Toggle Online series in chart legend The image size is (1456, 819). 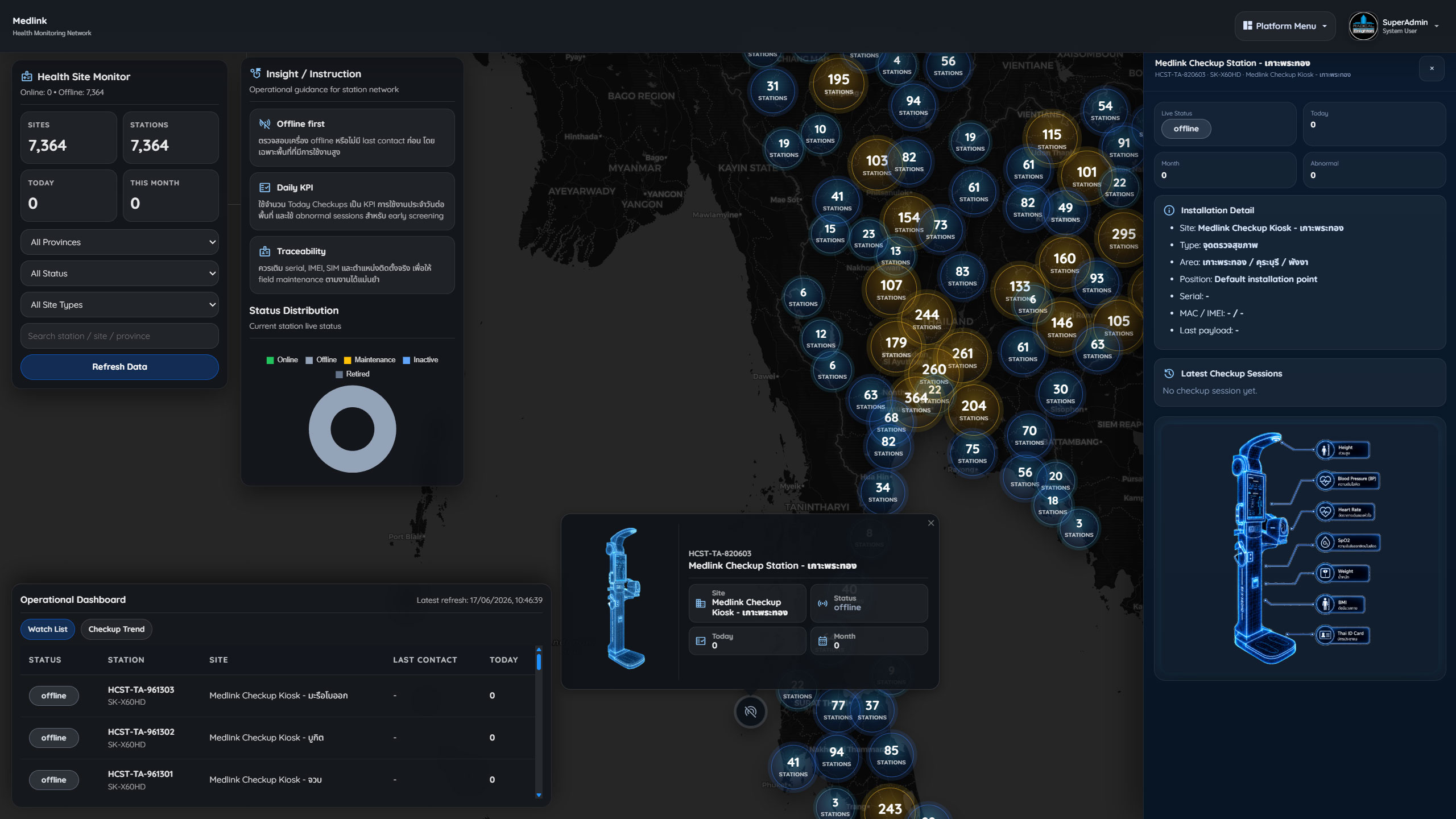(282, 360)
